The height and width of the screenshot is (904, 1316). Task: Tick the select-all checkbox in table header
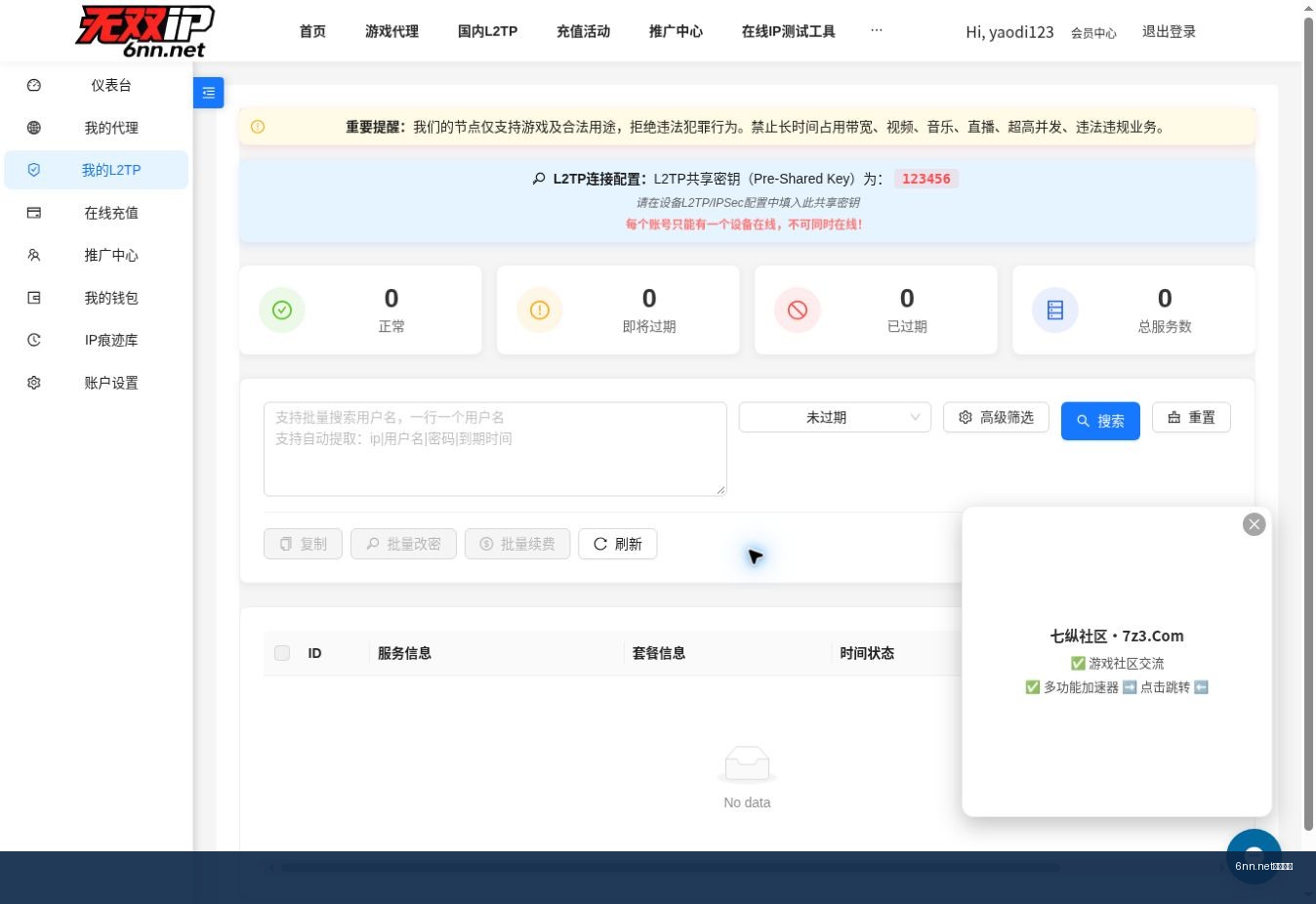click(282, 653)
